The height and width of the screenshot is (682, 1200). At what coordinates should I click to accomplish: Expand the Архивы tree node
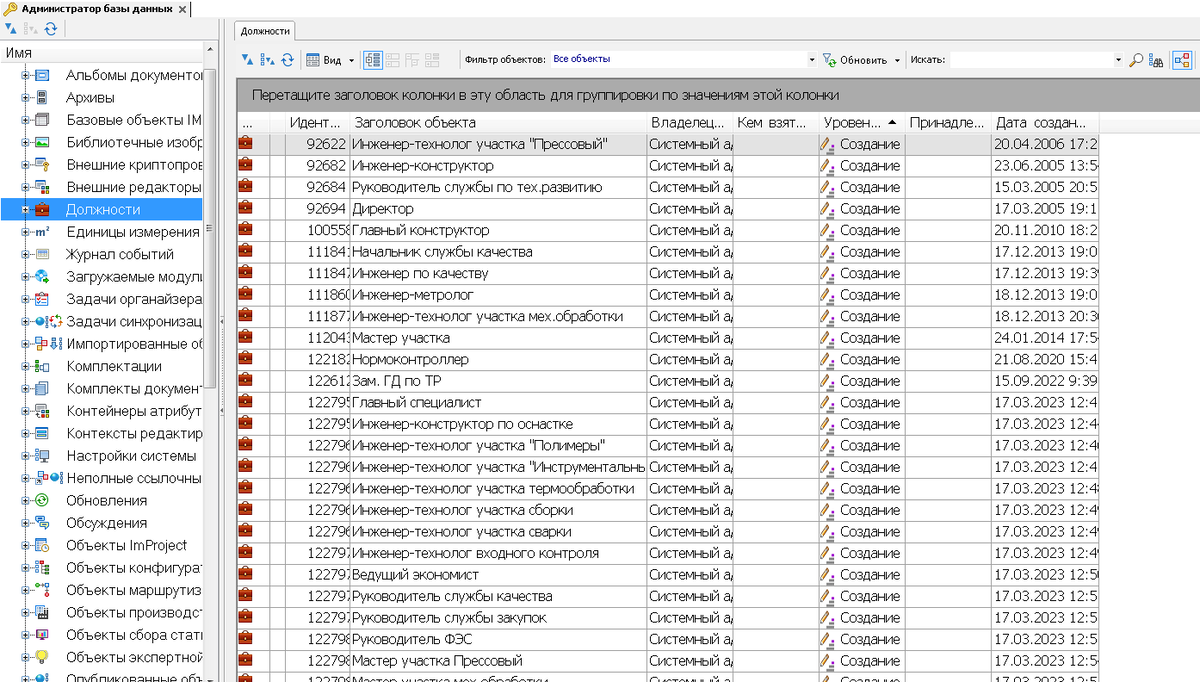coord(25,98)
